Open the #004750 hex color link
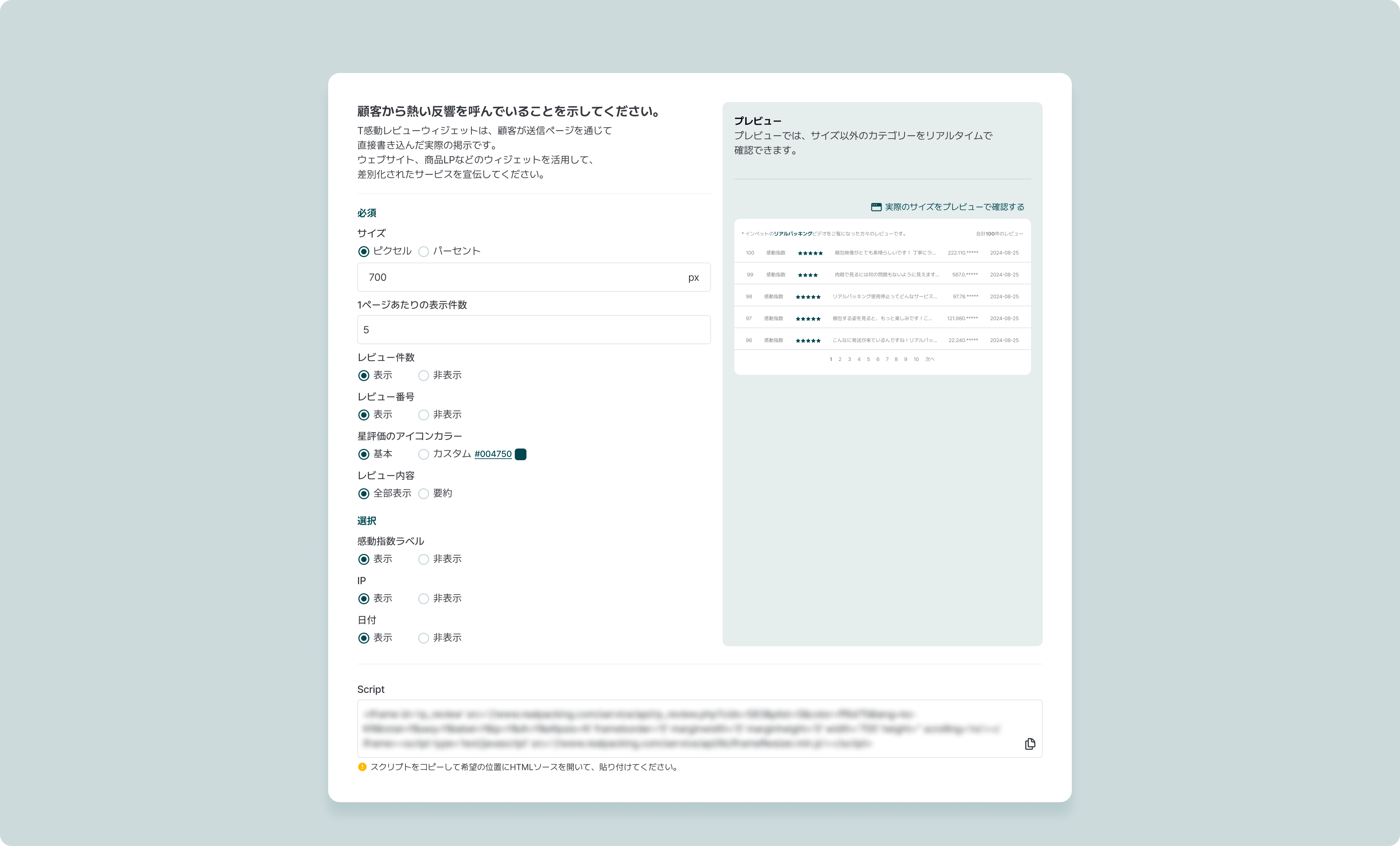 coord(493,454)
